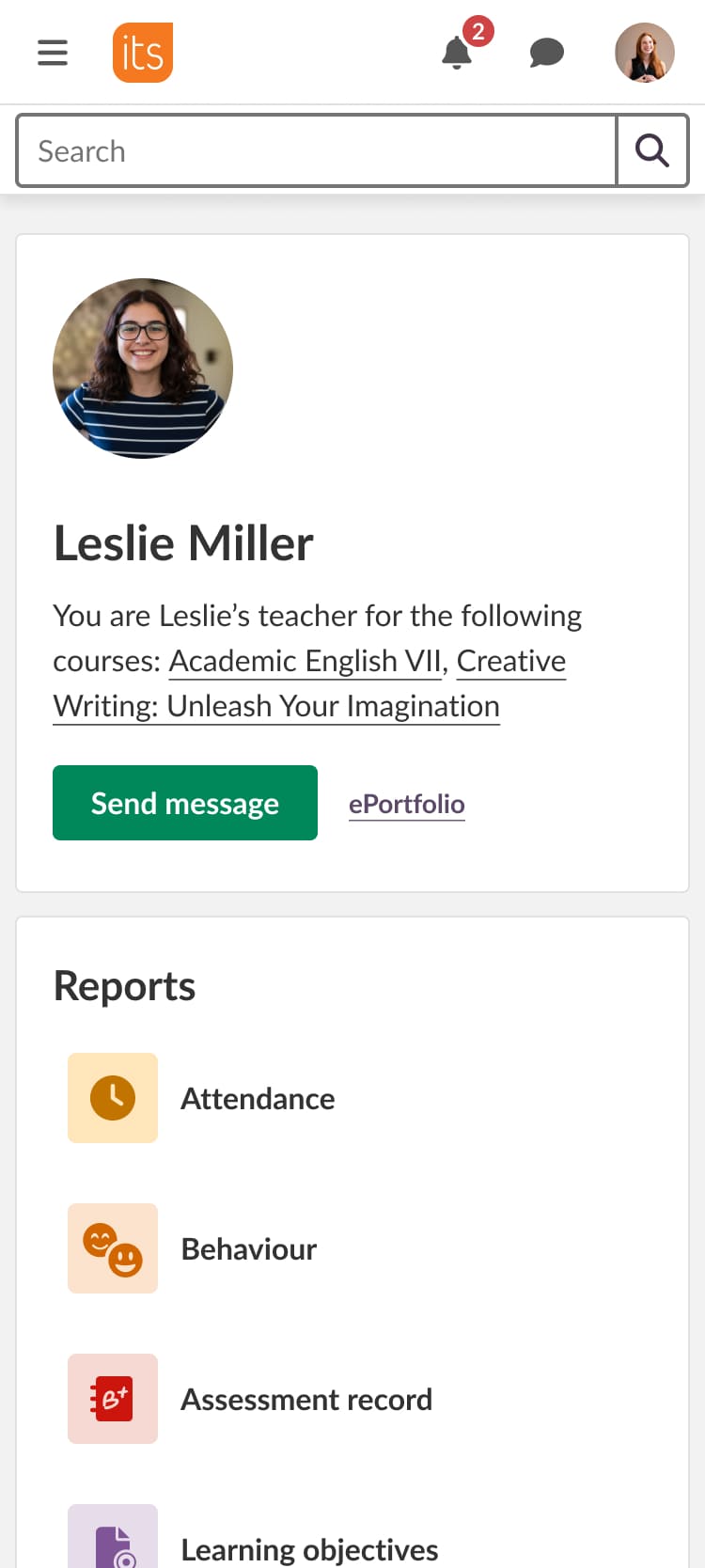Open the notifications bell
The image size is (705, 1568).
coord(458,53)
